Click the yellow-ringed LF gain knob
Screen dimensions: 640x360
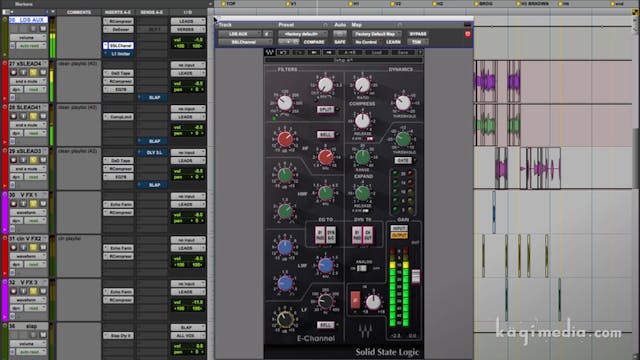point(285,320)
